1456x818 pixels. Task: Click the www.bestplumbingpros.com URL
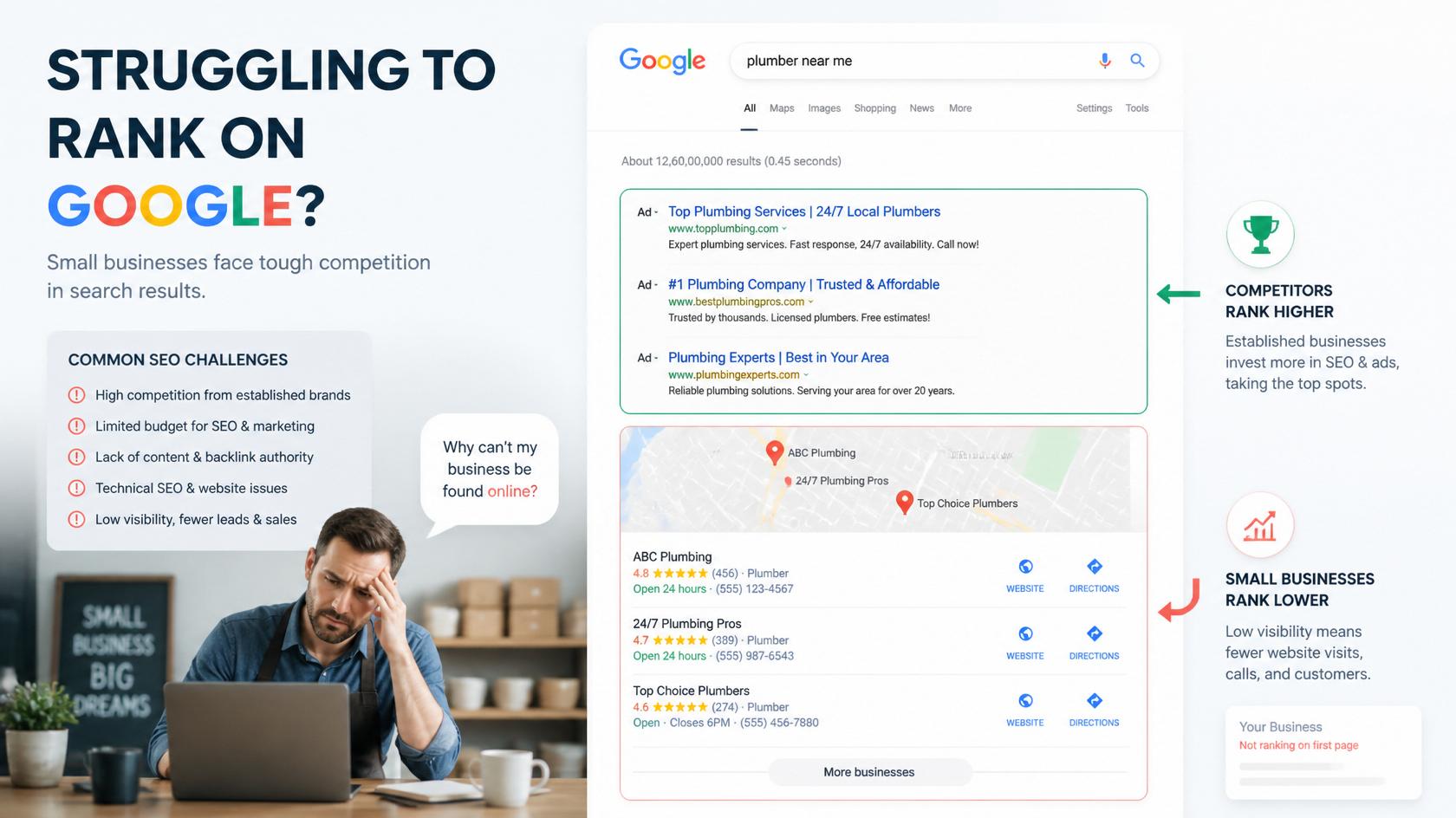tap(736, 302)
